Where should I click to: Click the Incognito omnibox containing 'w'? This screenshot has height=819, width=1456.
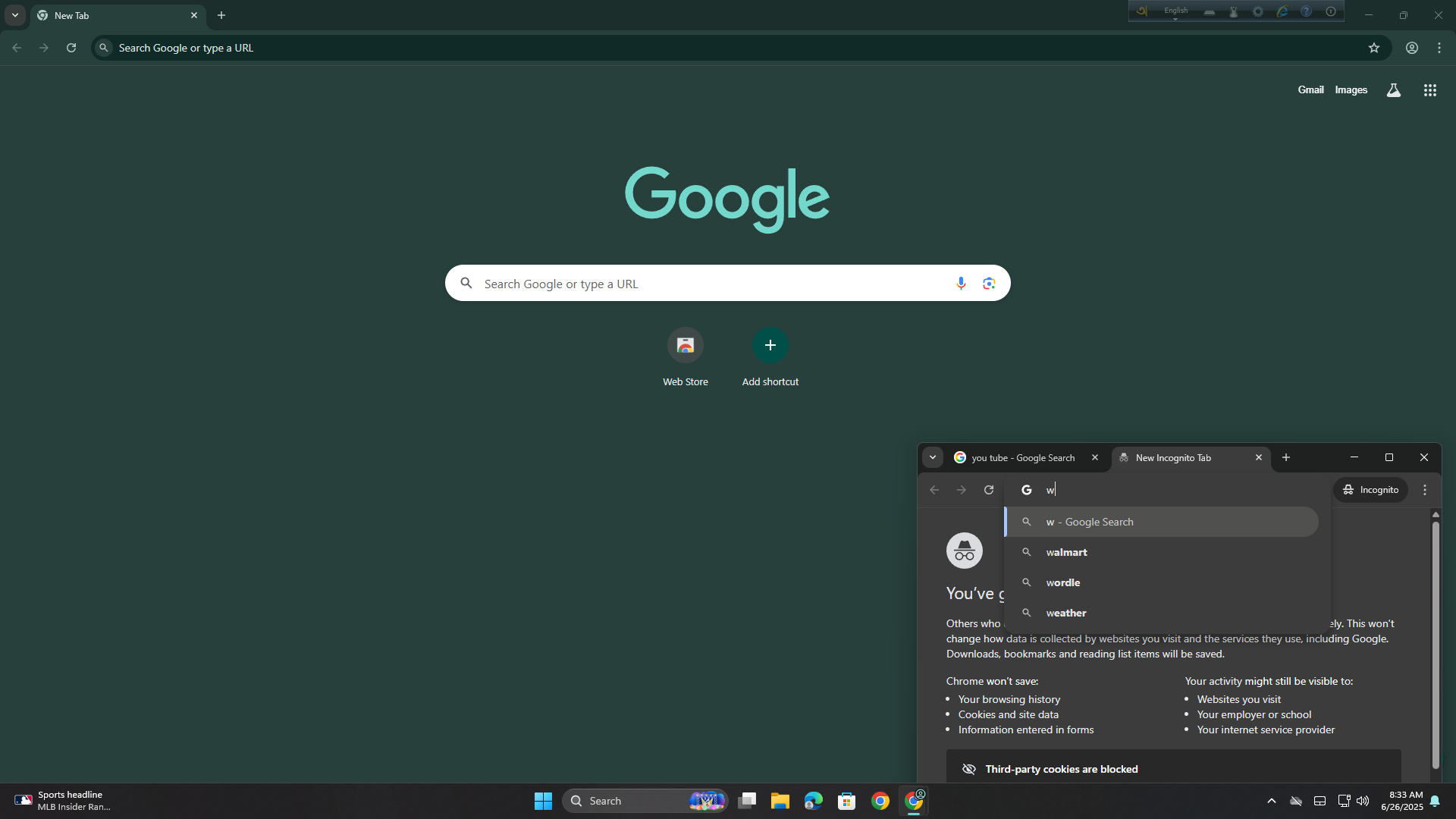pos(1168,490)
